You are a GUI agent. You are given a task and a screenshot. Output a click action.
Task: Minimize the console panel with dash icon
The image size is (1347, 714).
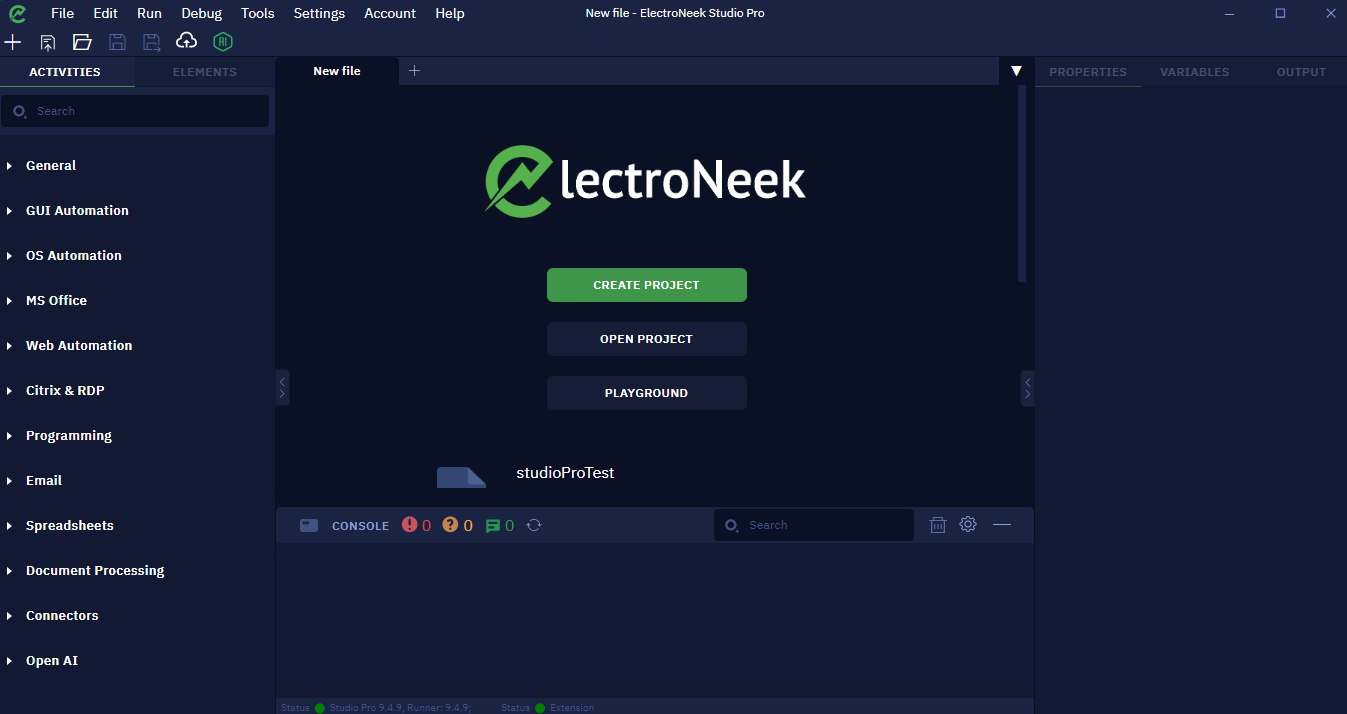tap(1002, 524)
